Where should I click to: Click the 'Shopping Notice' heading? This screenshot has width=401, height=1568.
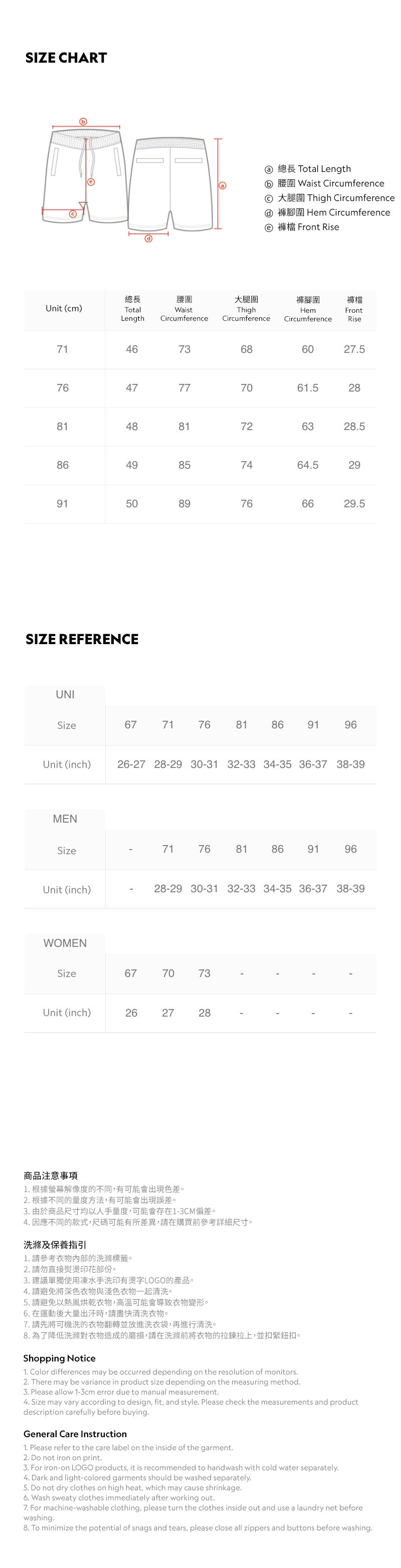pos(60,1358)
